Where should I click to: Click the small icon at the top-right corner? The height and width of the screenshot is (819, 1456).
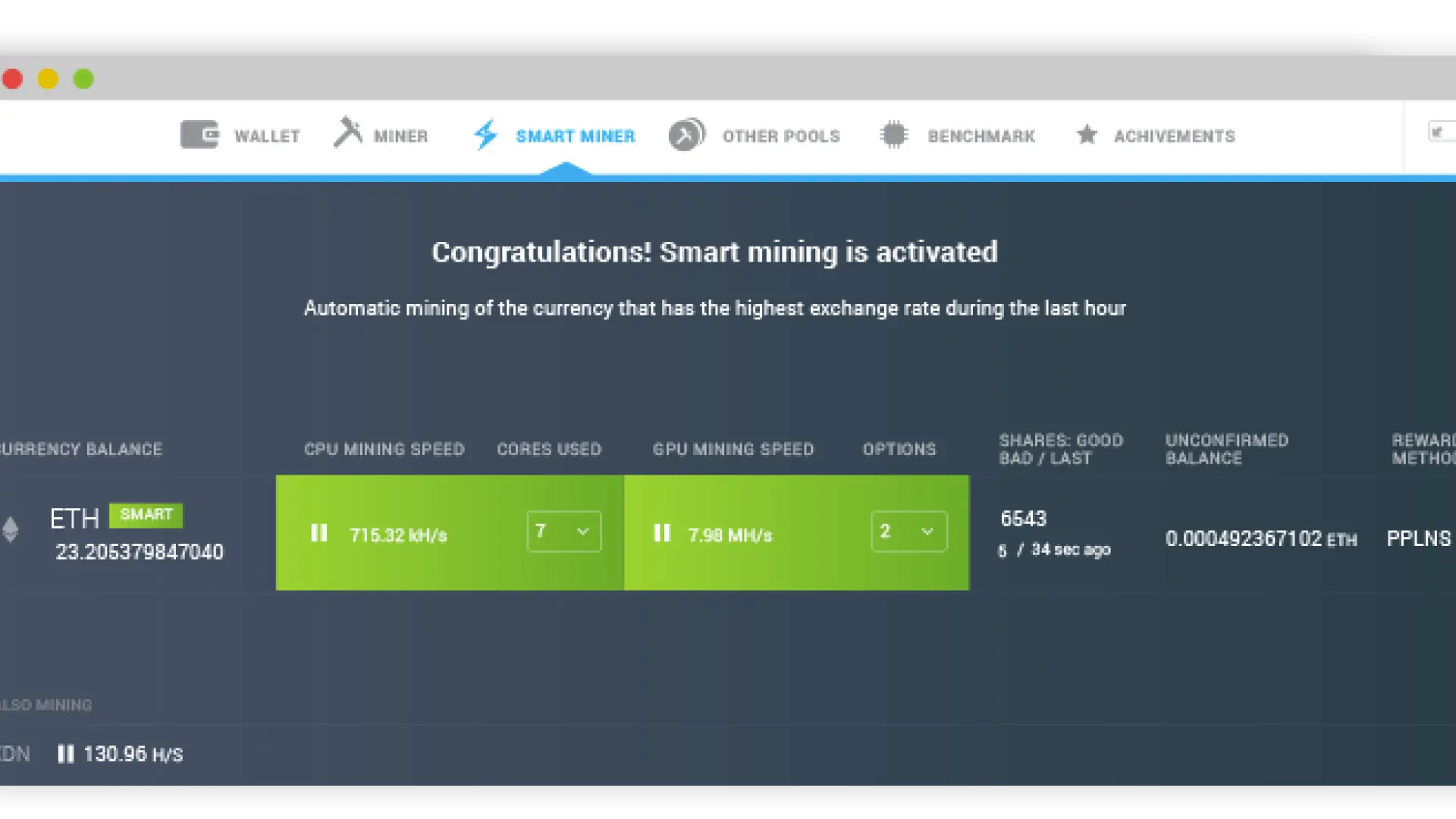click(x=1439, y=130)
